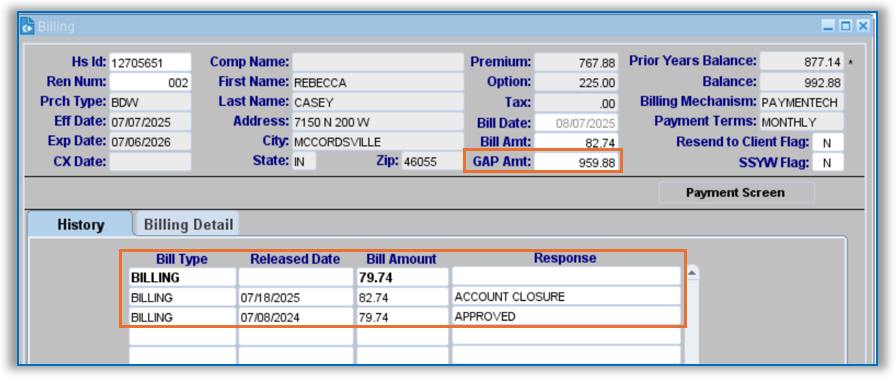
Task: Click released date 07/08/2024
Action: click(295, 316)
